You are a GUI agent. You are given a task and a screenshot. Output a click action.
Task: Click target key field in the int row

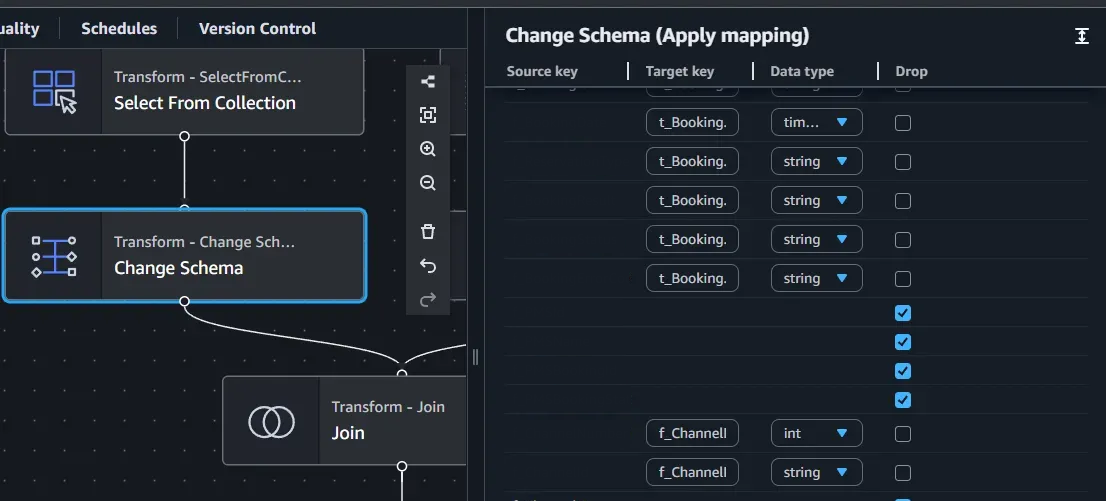click(x=692, y=433)
